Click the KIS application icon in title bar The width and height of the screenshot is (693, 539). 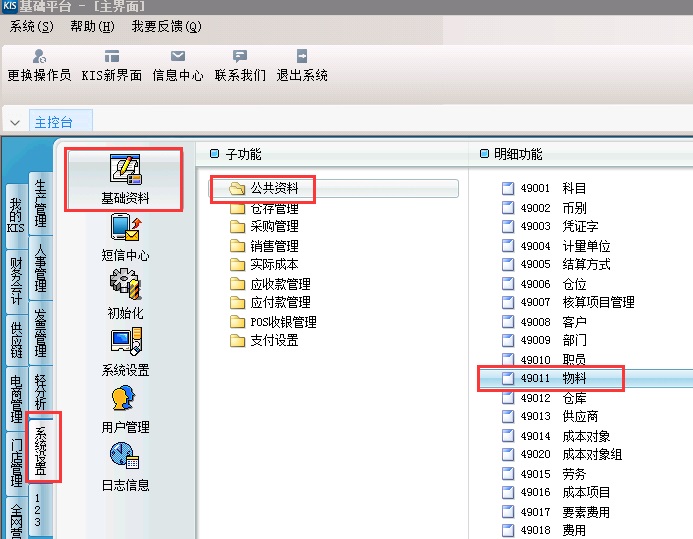[10, 6]
